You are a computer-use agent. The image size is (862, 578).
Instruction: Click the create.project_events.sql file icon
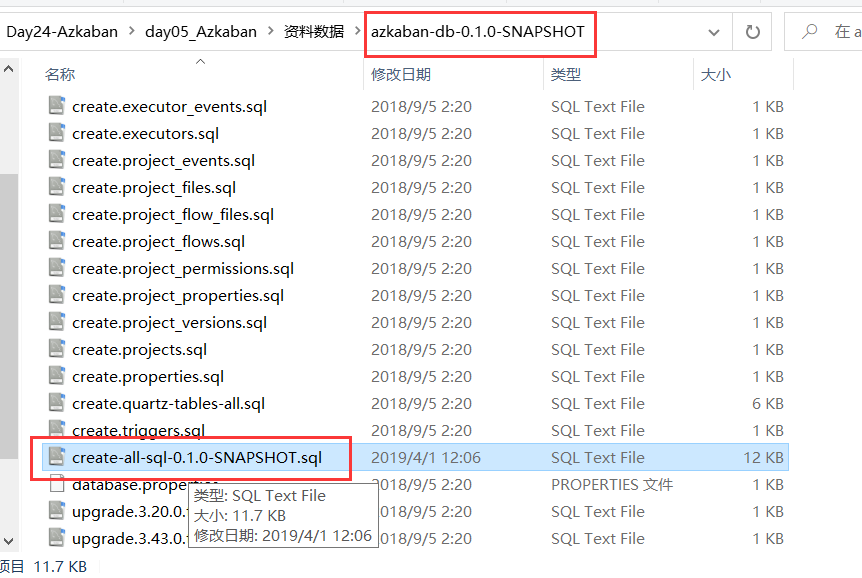(57, 159)
